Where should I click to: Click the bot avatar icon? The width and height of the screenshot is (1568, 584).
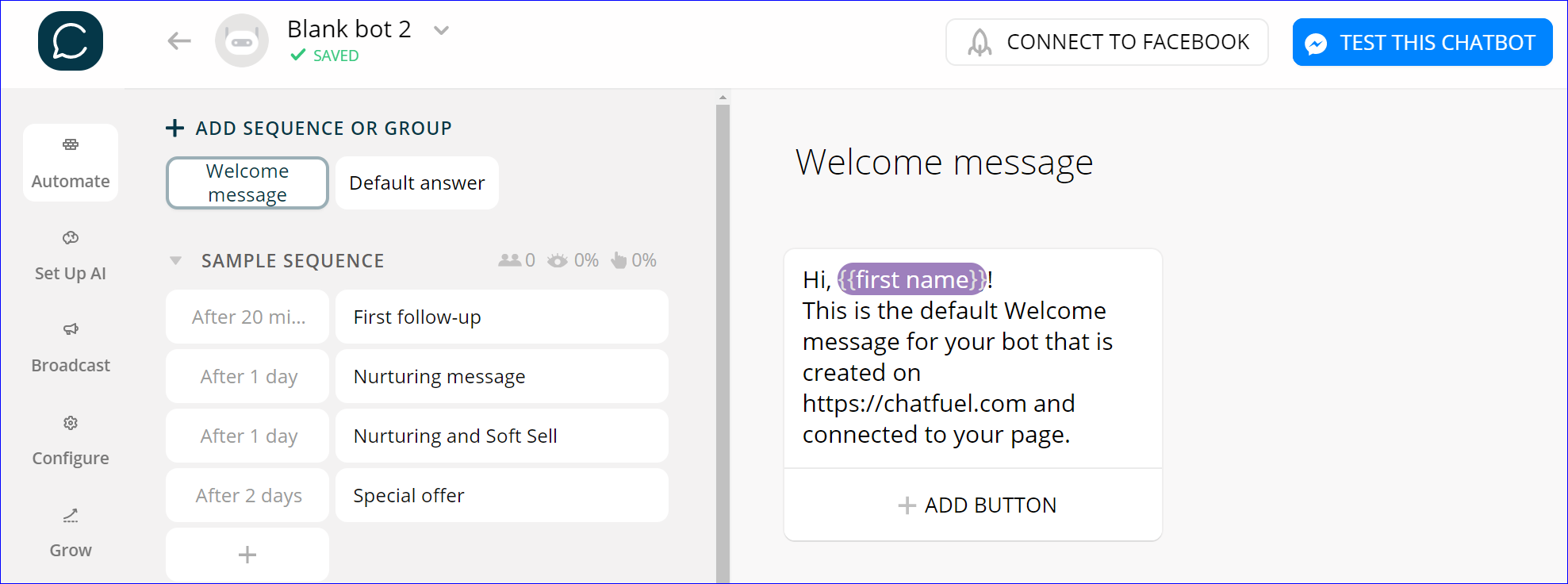[x=242, y=40]
